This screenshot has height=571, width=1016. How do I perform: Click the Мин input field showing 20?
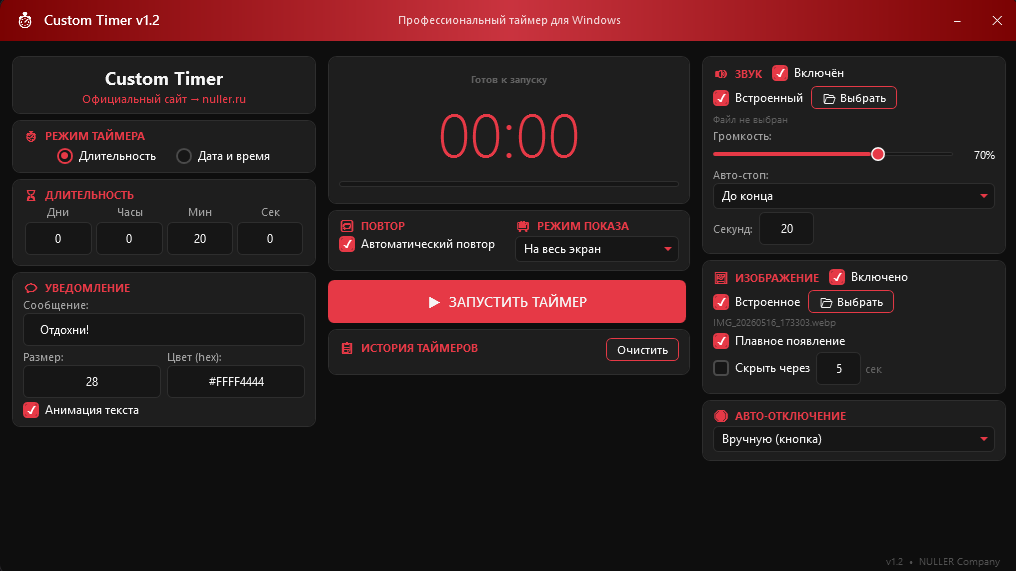[200, 239]
